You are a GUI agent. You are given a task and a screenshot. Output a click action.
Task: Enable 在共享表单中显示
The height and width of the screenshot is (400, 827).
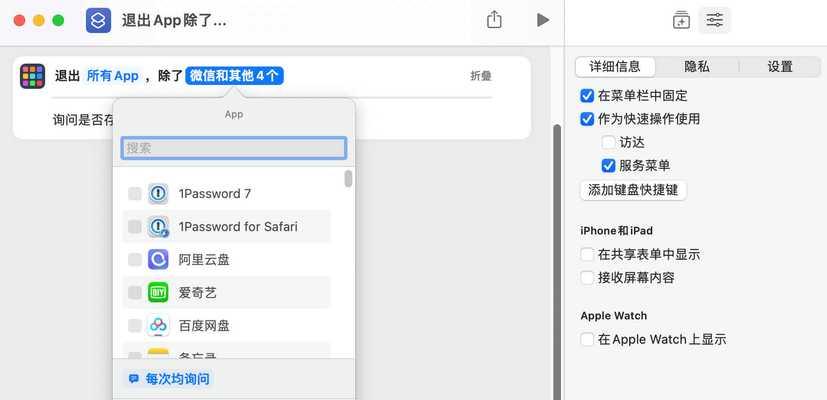pos(587,254)
